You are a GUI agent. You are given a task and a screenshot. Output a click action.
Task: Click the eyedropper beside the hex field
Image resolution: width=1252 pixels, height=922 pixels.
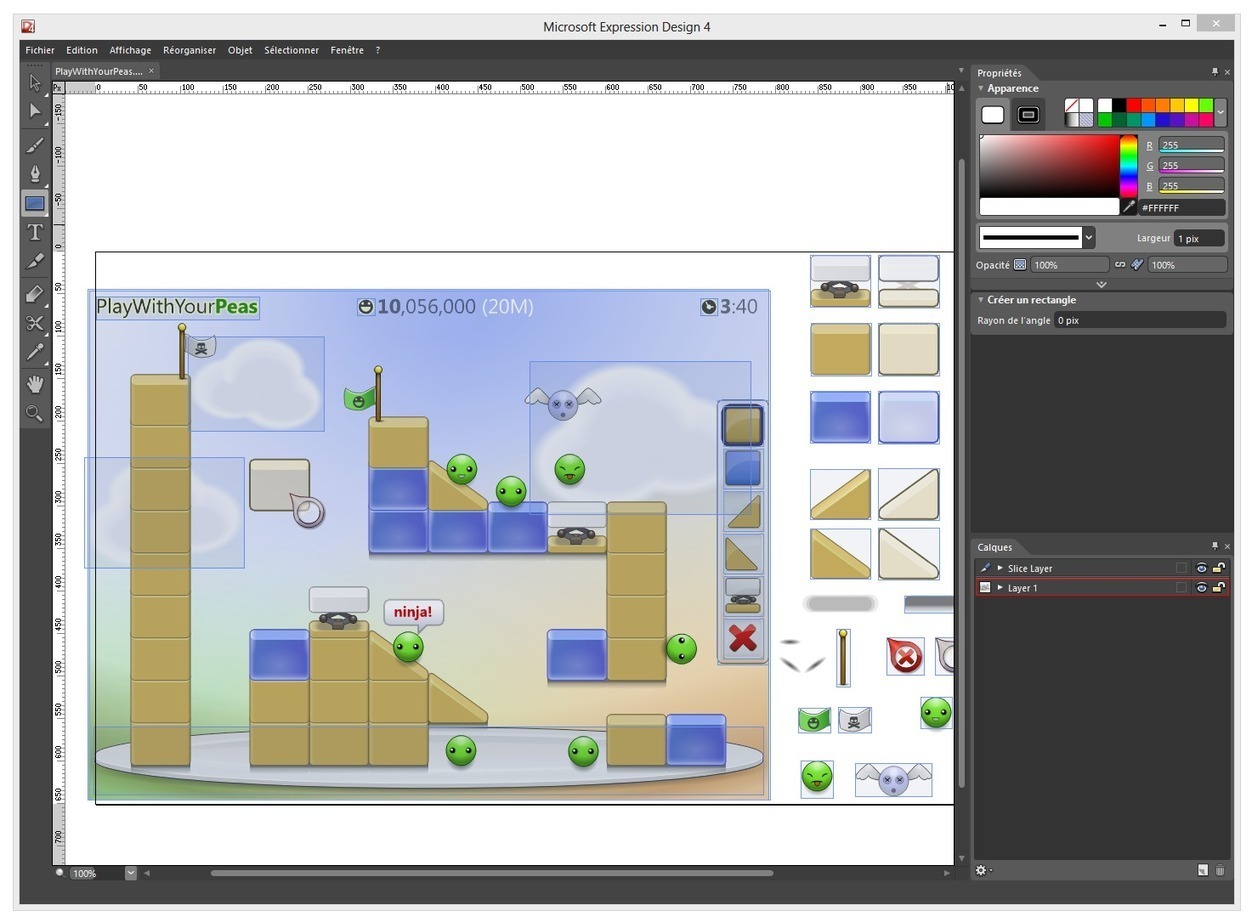(x=1129, y=207)
